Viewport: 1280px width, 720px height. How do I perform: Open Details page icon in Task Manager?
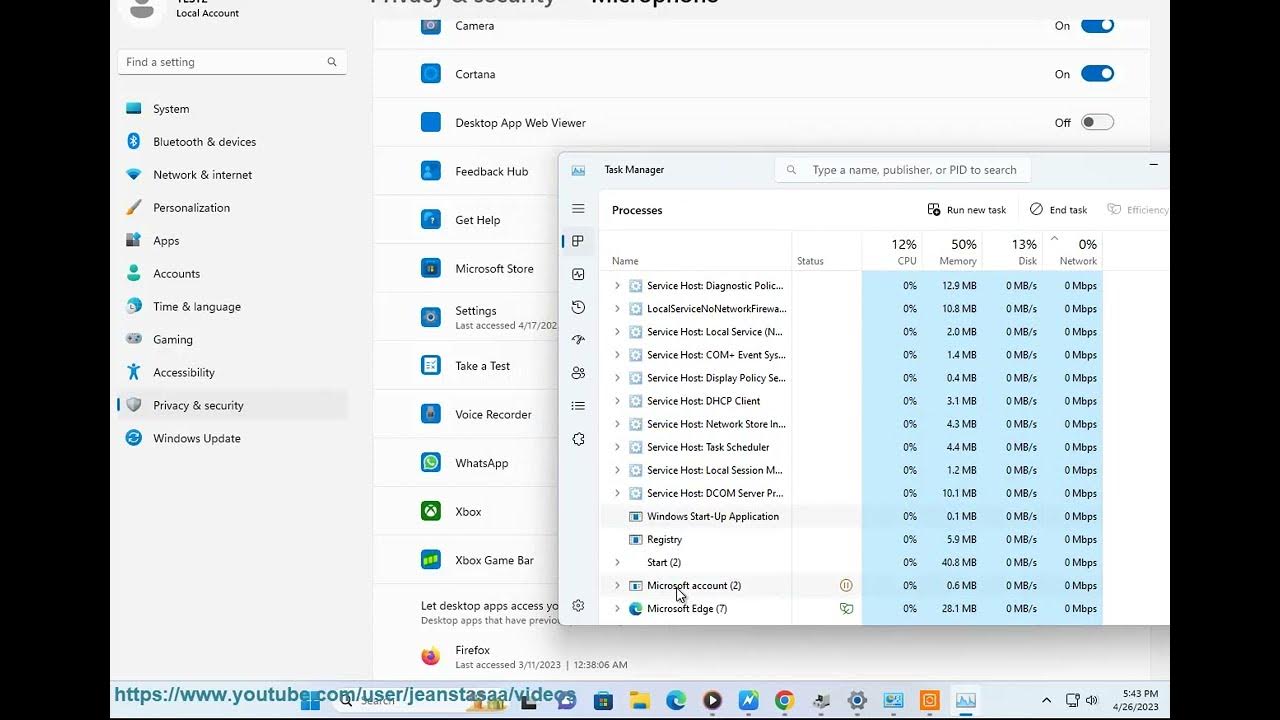(x=578, y=406)
